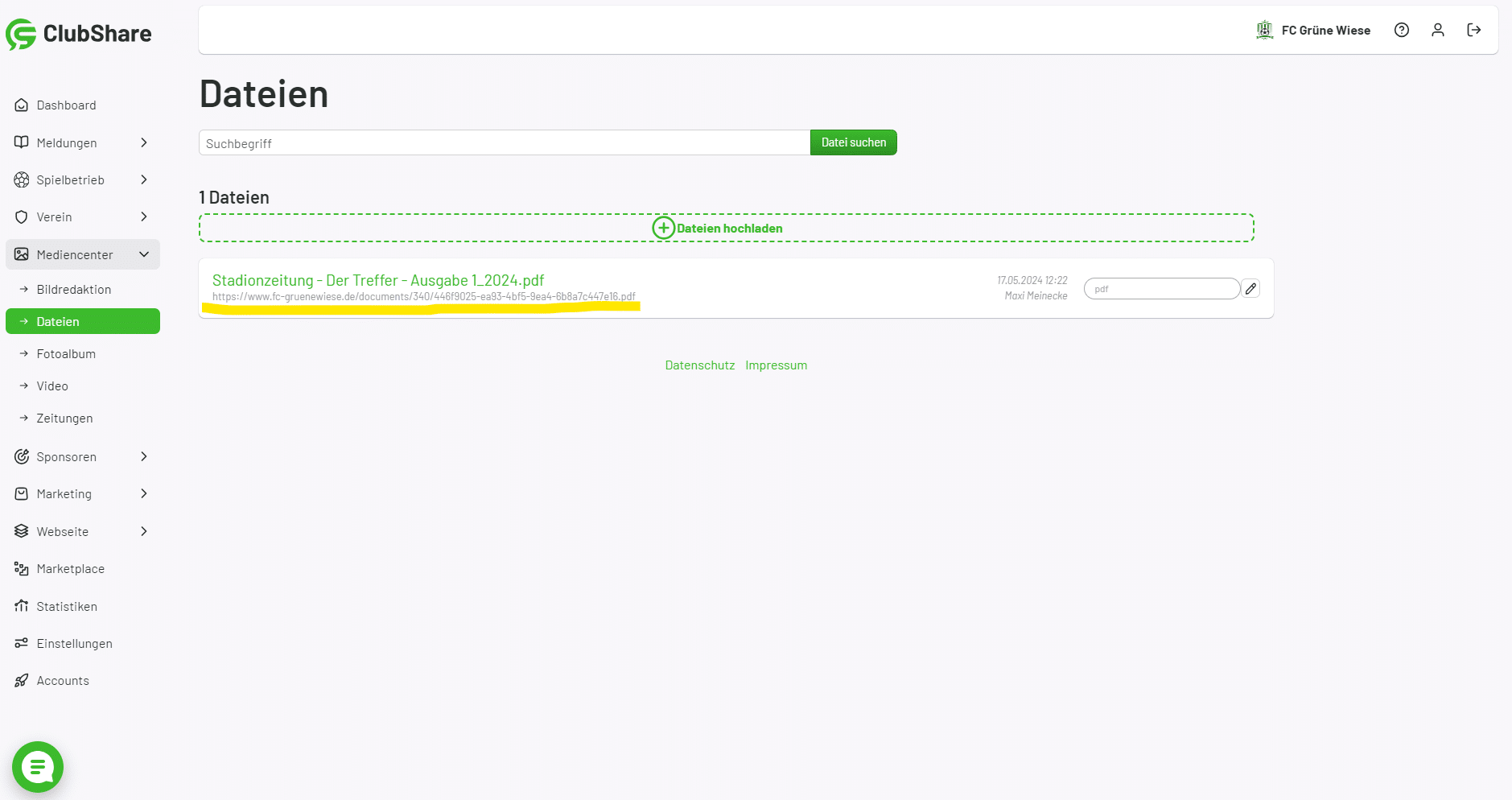Click the FC Grüne Wiese club name
The width and height of the screenshot is (1512, 800).
(x=1326, y=31)
